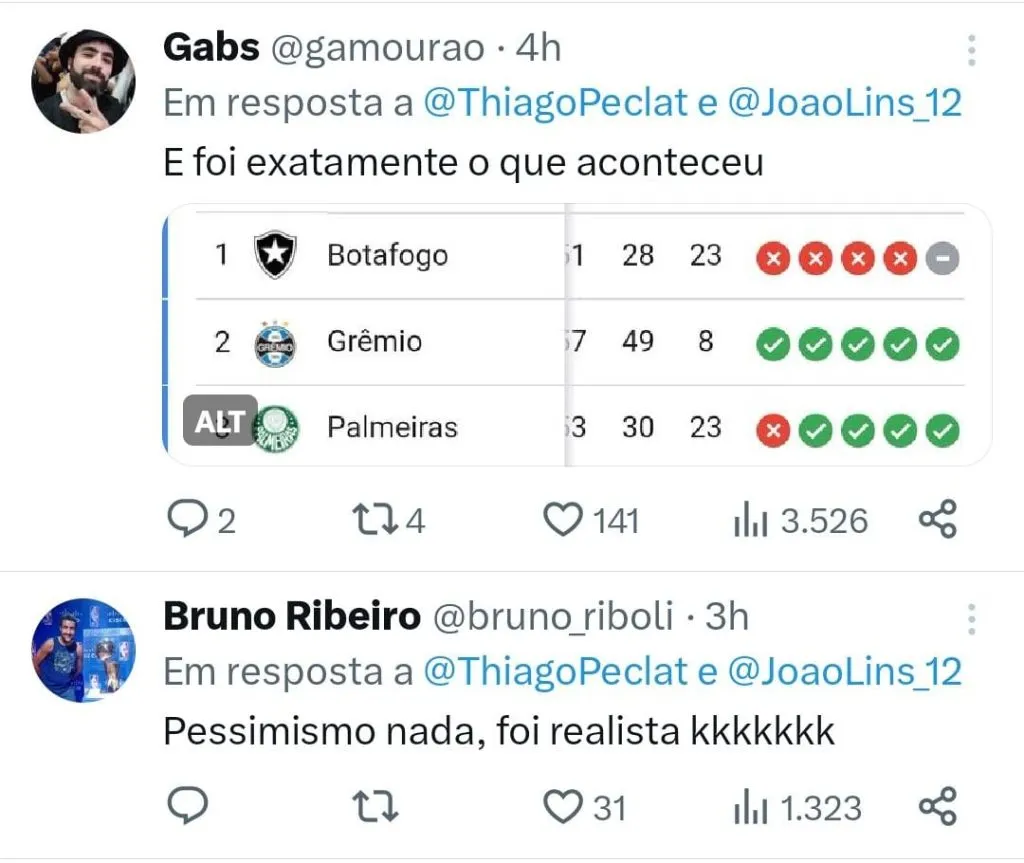Open @ThiagoPeclat mention in Gabs tweet
This screenshot has width=1024, height=863.
point(555,103)
